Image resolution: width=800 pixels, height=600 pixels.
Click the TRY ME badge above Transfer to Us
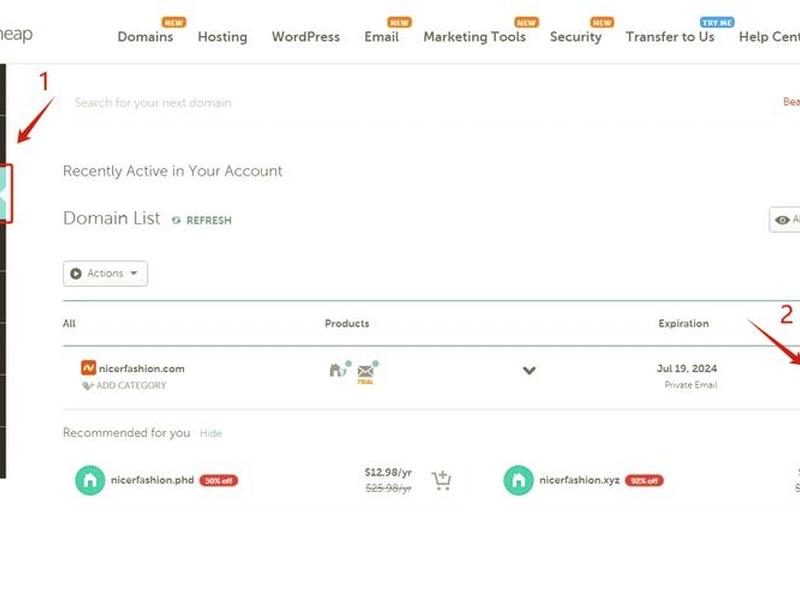click(717, 22)
